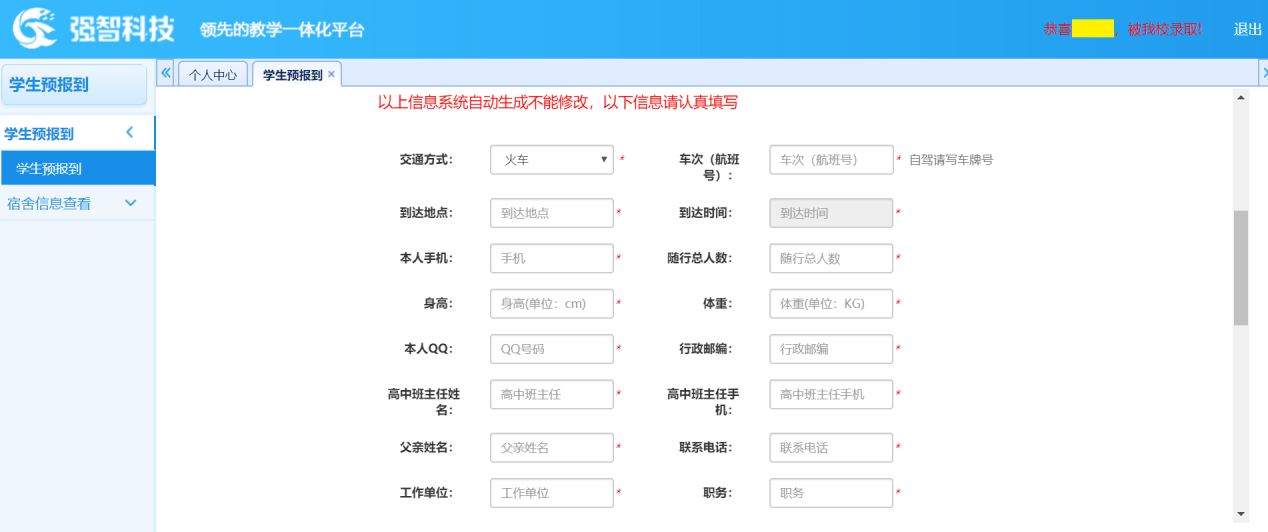Viewport: 1268px width, 532px height.
Task: Open the 交通方式 dropdown
Action: [x=551, y=160]
